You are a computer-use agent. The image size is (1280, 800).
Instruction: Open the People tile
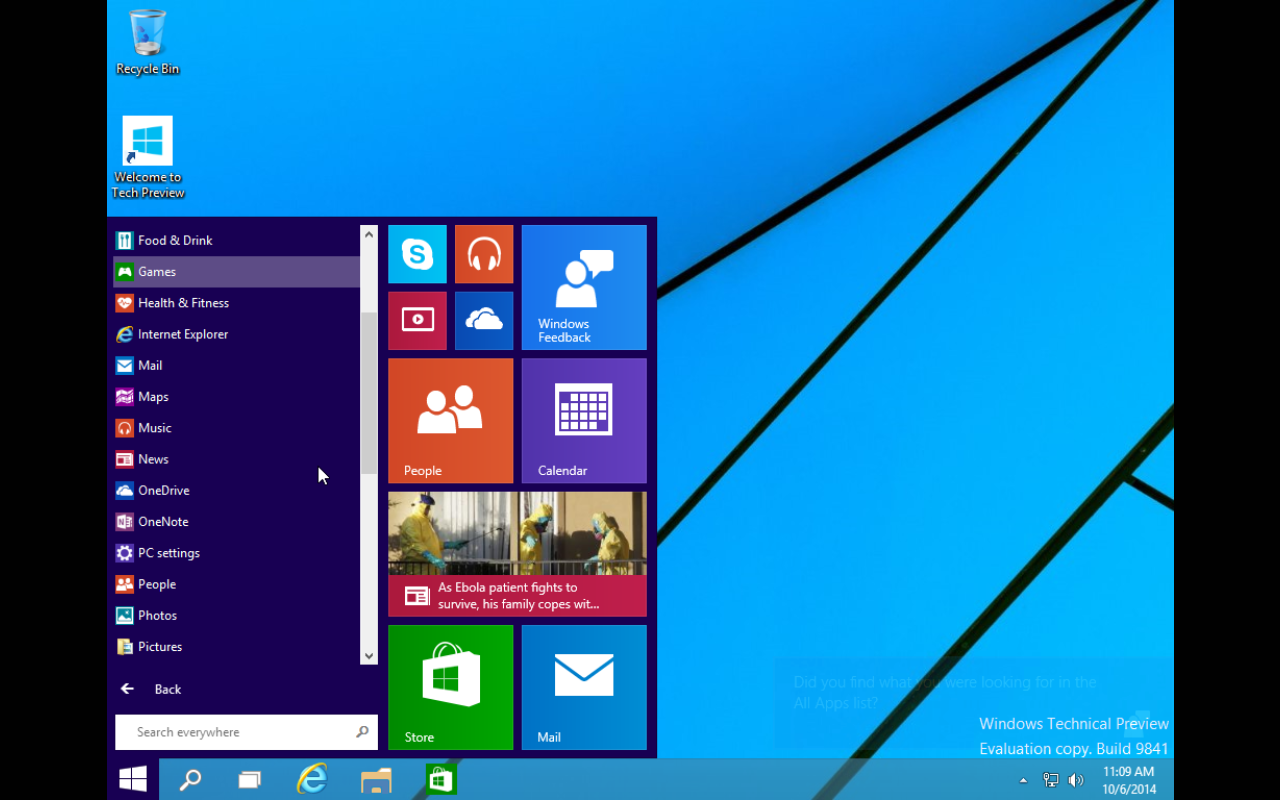point(451,421)
